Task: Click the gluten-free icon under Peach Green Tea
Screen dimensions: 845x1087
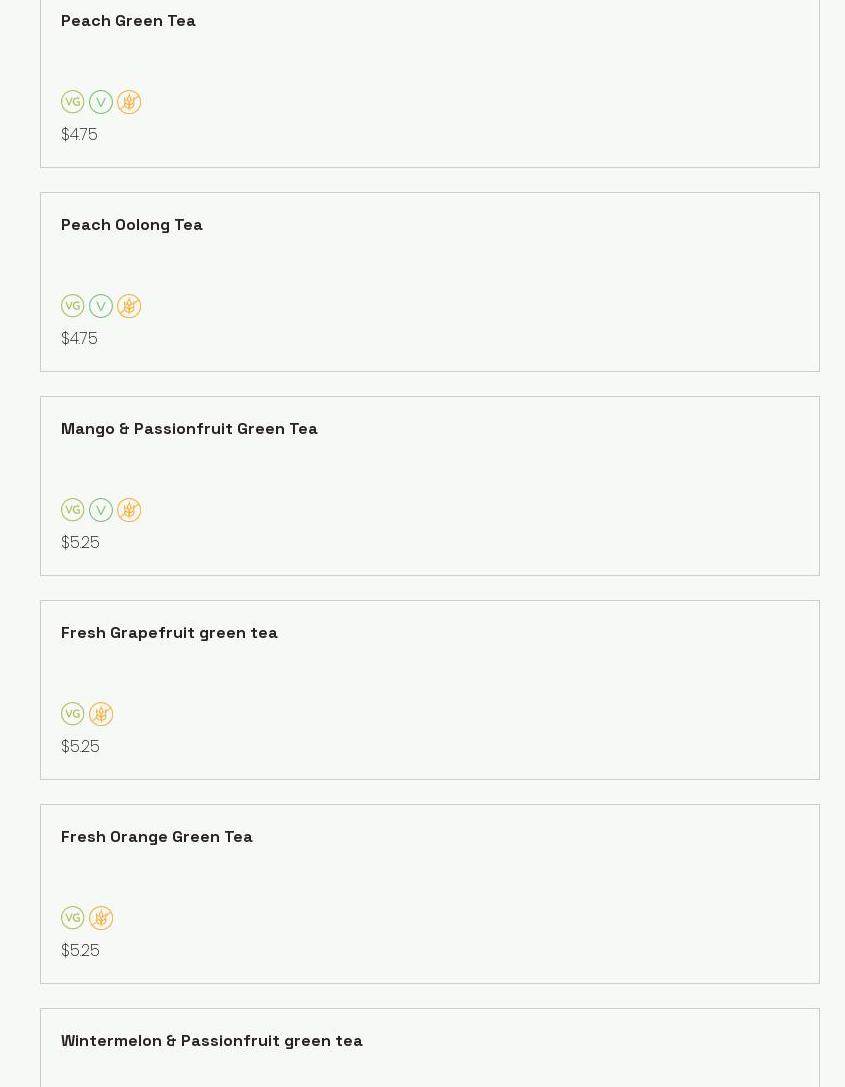Action: tap(129, 102)
